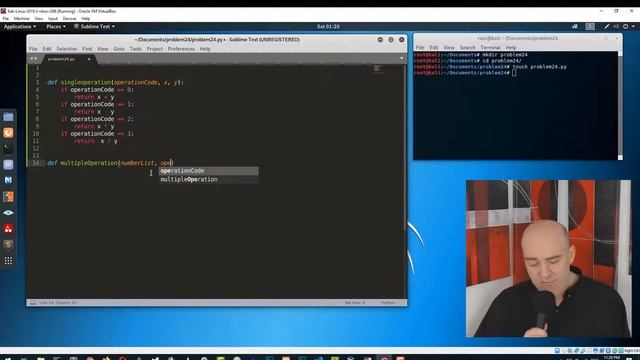The width and height of the screenshot is (640, 360).
Task: Click the minimap thumbnail in Sublime editor
Action: [x=378, y=69]
